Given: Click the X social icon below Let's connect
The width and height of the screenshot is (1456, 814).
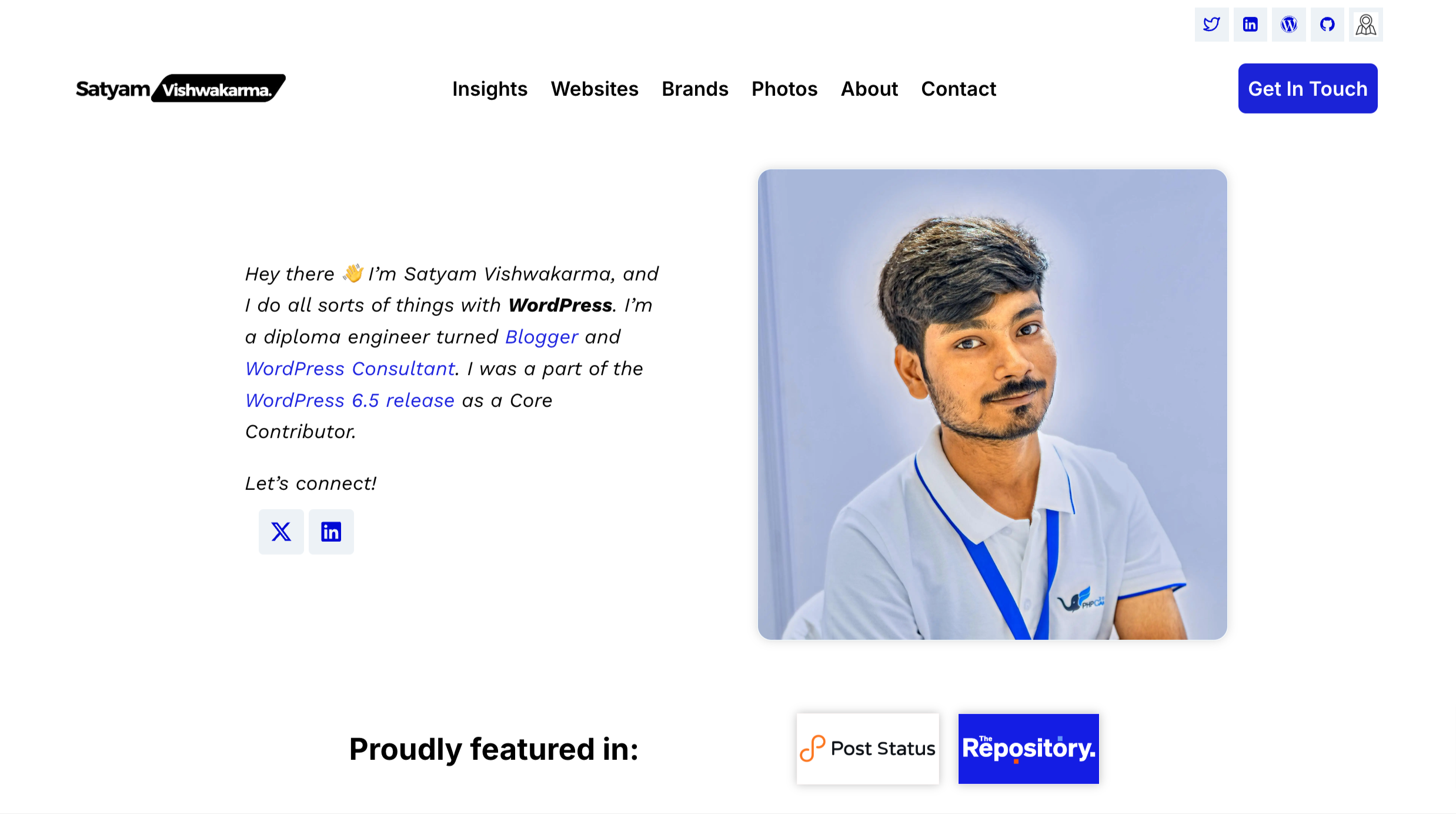Looking at the screenshot, I should coord(281,532).
